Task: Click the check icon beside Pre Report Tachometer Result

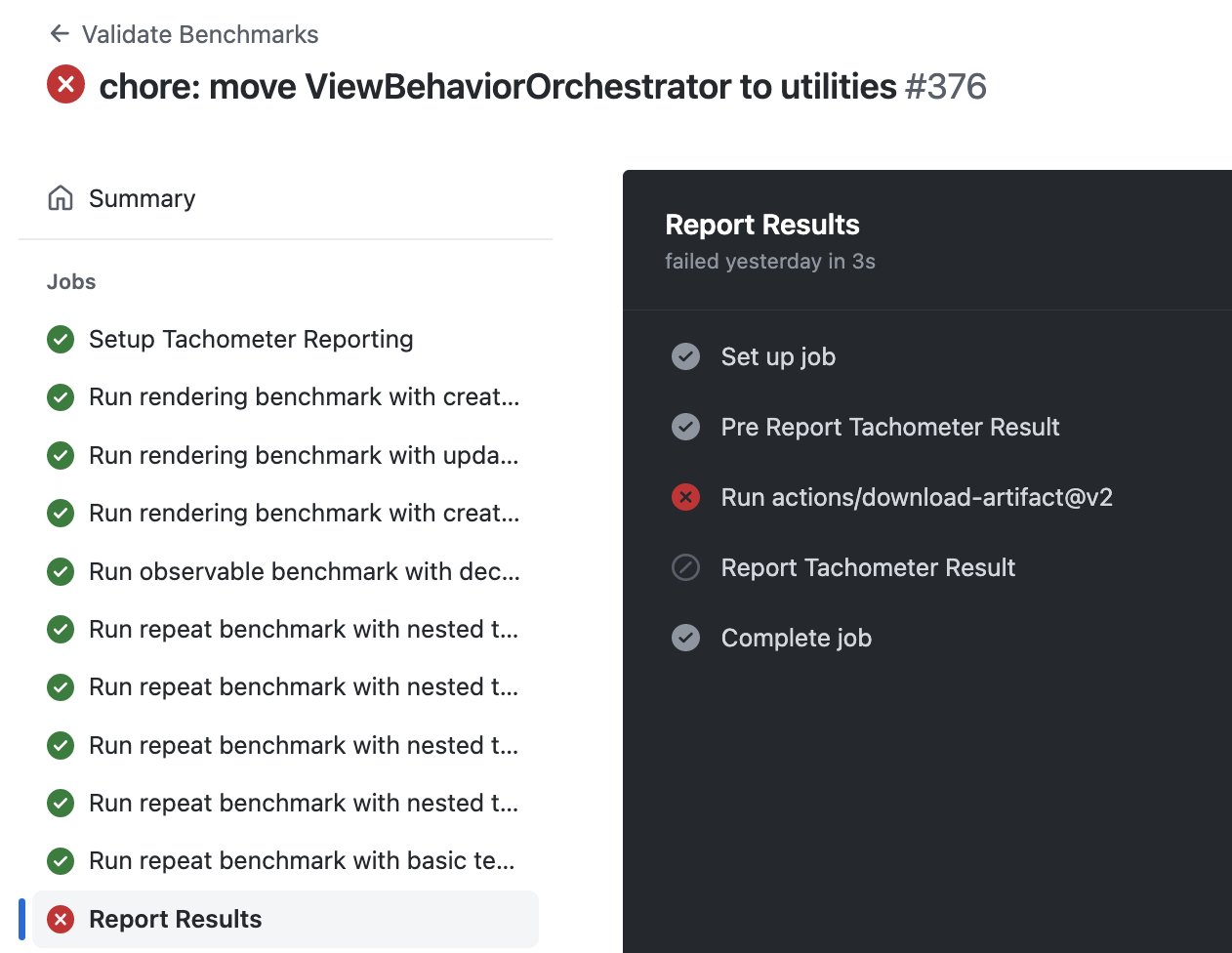Action: (685, 427)
